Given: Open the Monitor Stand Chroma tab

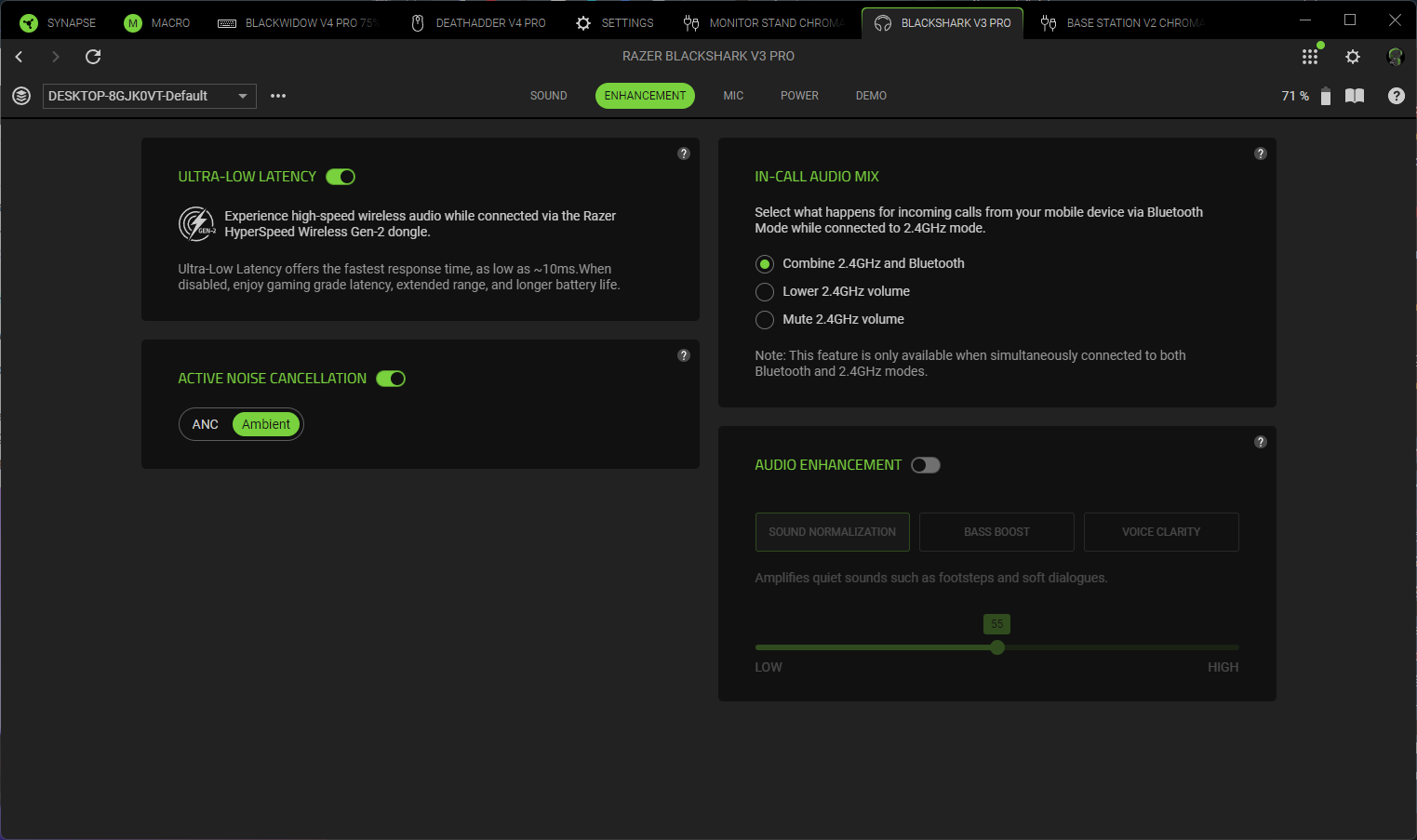Looking at the screenshot, I should coord(763,22).
